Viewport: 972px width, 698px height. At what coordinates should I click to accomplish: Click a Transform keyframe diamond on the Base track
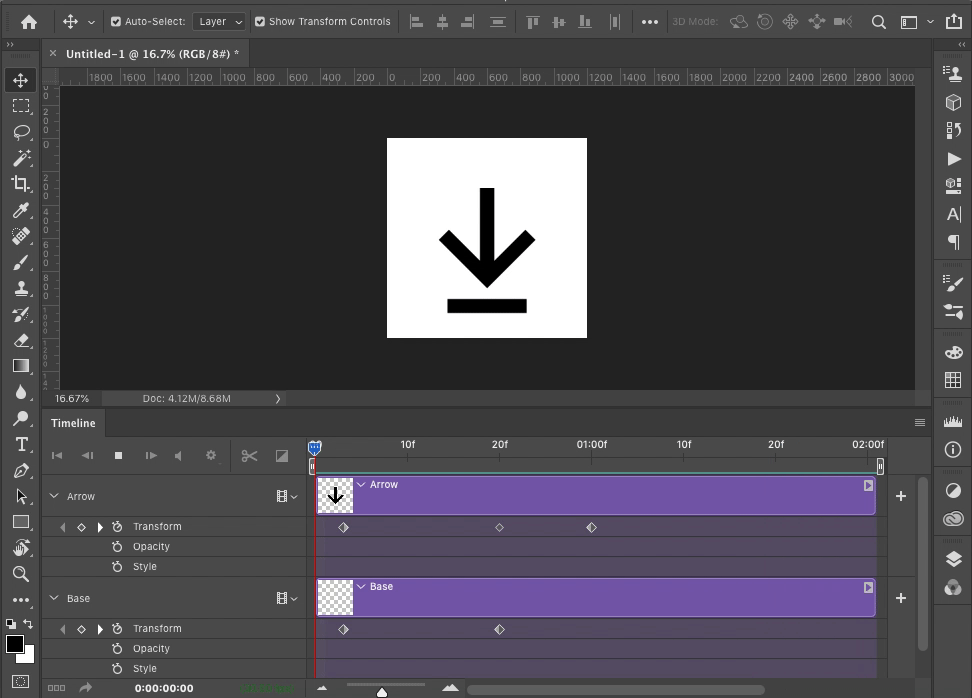pyautogui.click(x=344, y=629)
